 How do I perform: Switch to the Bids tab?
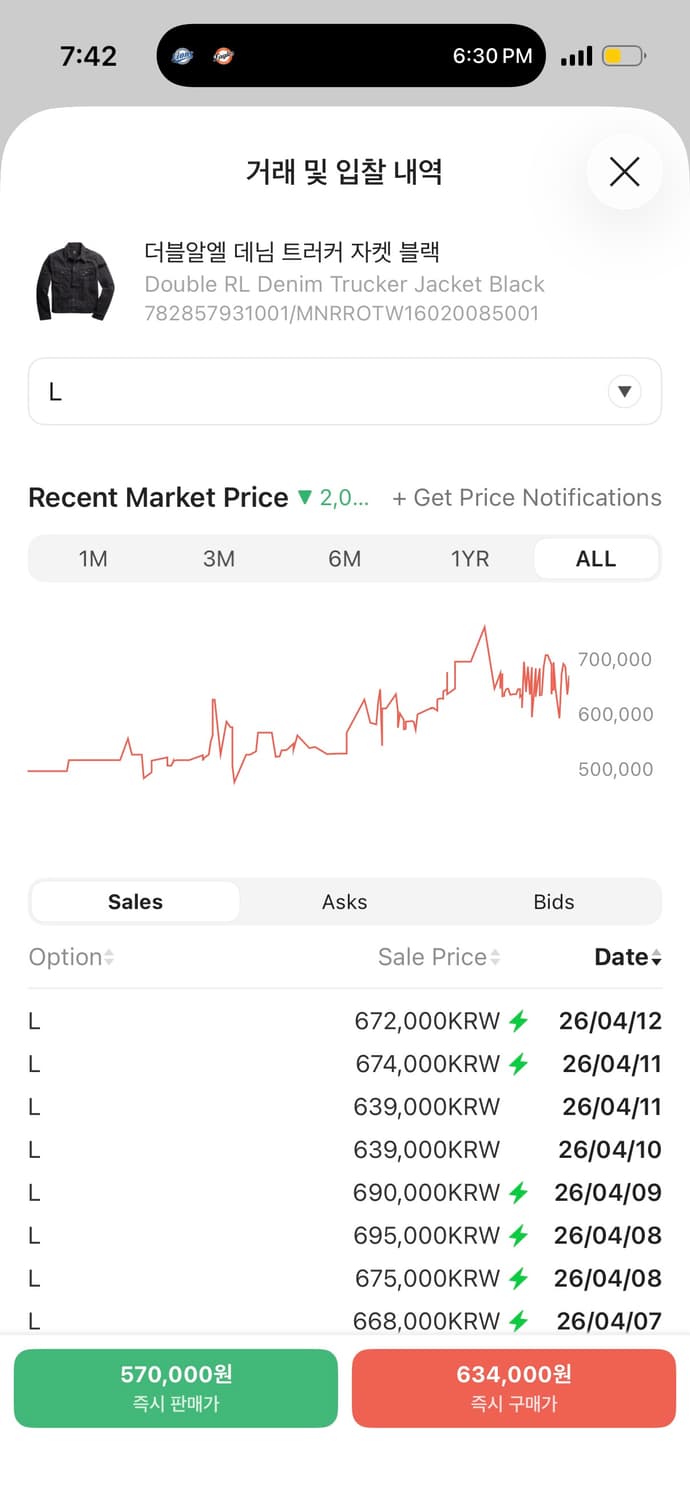554,901
